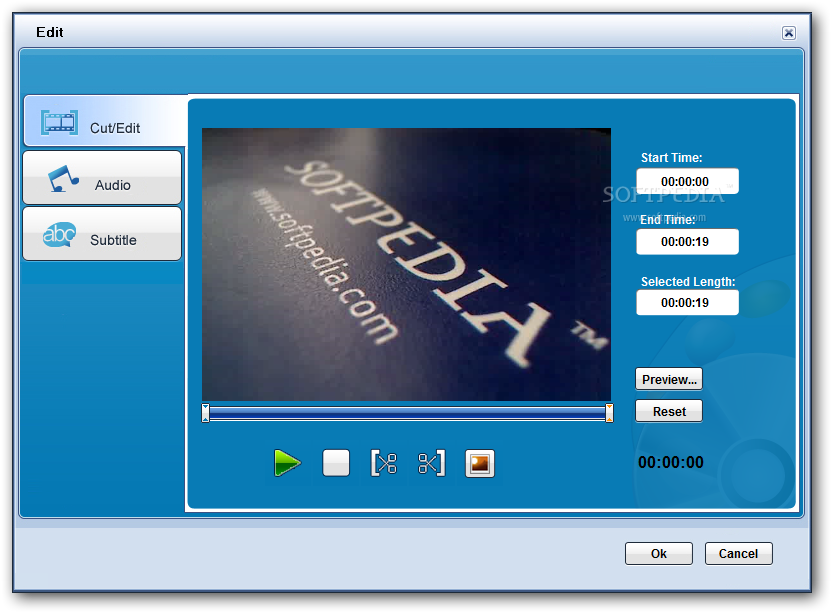Close the Edit window
Screen dimensions: 832x613
click(x=788, y=33)
